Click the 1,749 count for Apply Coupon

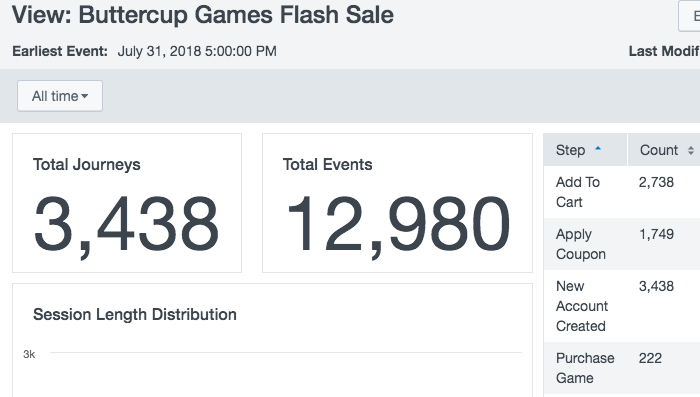click(x=656, y=234)
